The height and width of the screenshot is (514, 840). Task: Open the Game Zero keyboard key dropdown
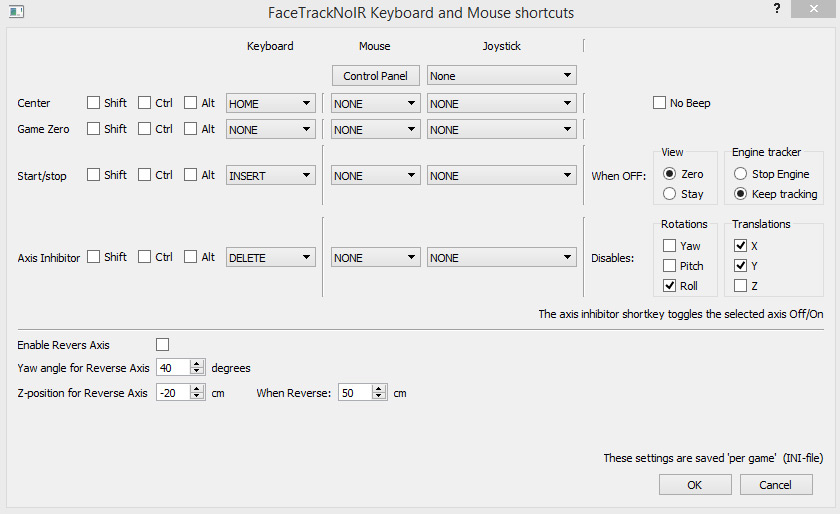tap(271, 129)
